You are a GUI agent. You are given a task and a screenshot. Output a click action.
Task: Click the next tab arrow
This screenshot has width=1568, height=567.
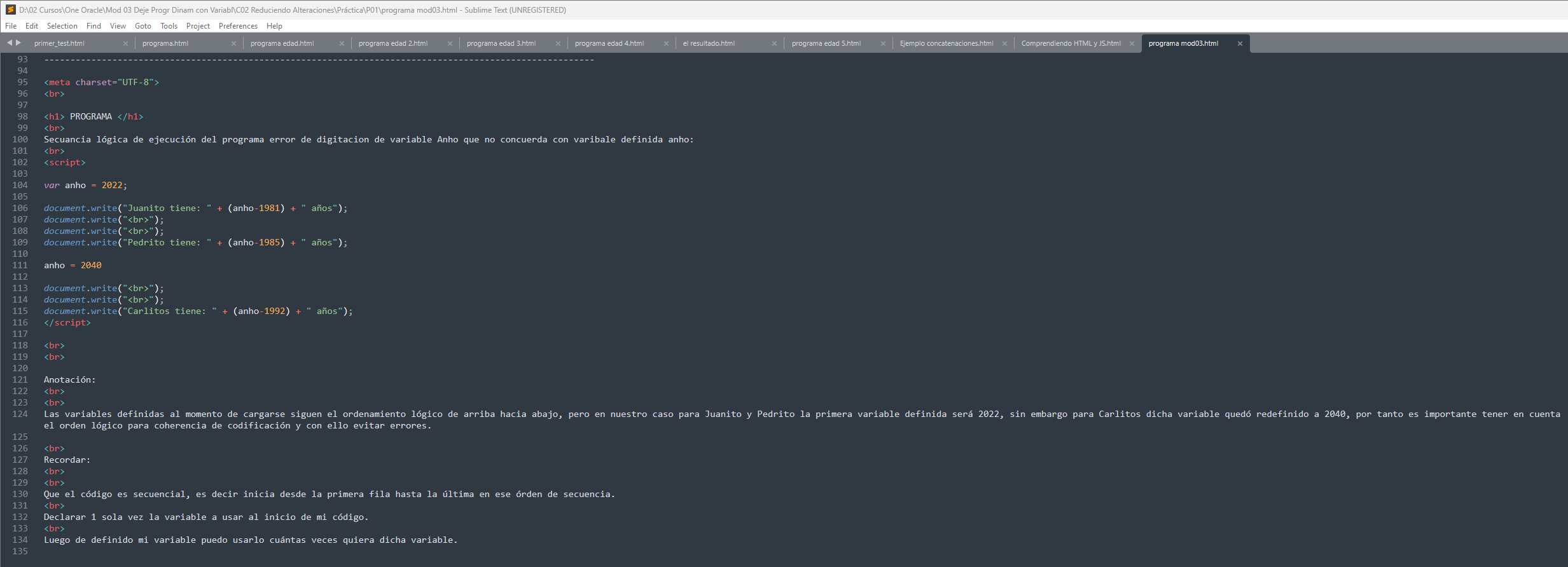[x=18, y=43]
